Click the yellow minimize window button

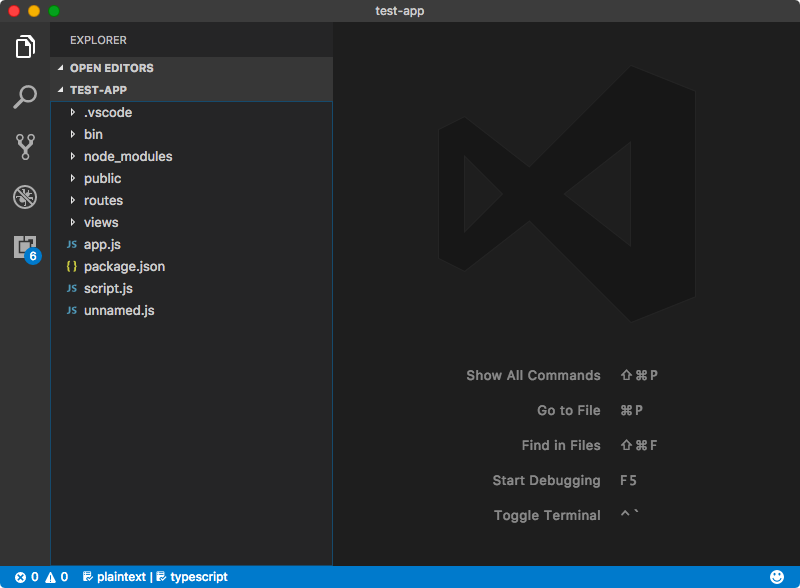[34, 11]
